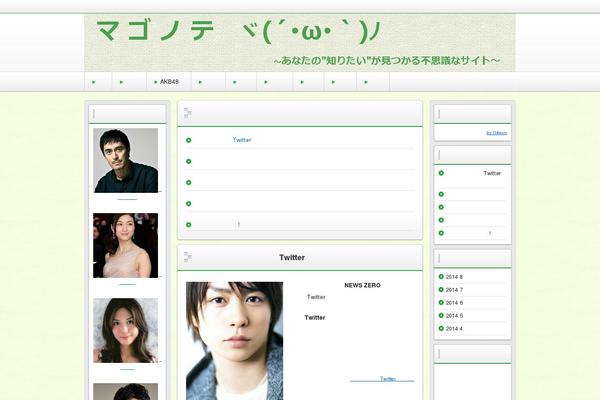
Task: Click the banner tagline あなたの"知りたい"が見つかる不思議なサイト
Action: point(386,60)
